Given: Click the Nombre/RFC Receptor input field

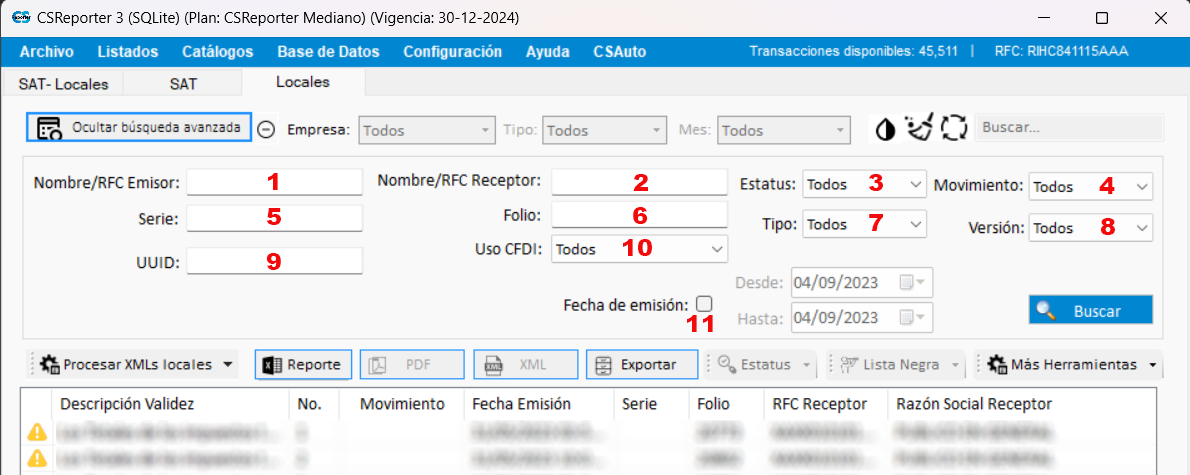Looking at the screenshot, I should (x=639, y=182).
